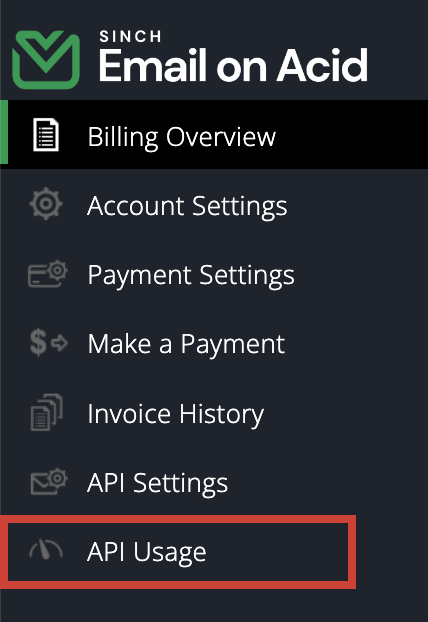Click the SINCH brand text above logo

point(131,36)
